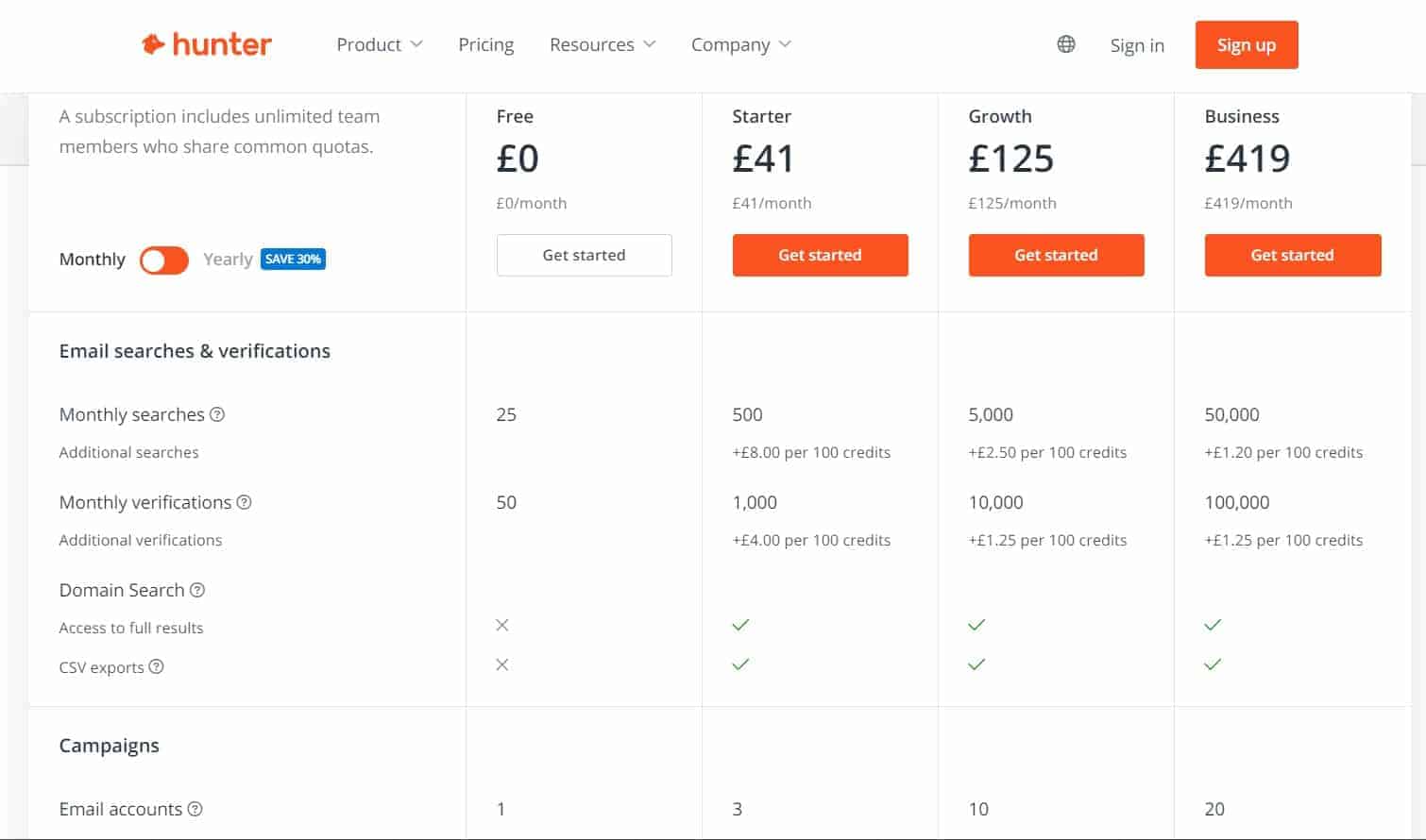Viewport: 1426px width, 840px height.
Task: Open the Pricing page
Action: tap(486, 44)
